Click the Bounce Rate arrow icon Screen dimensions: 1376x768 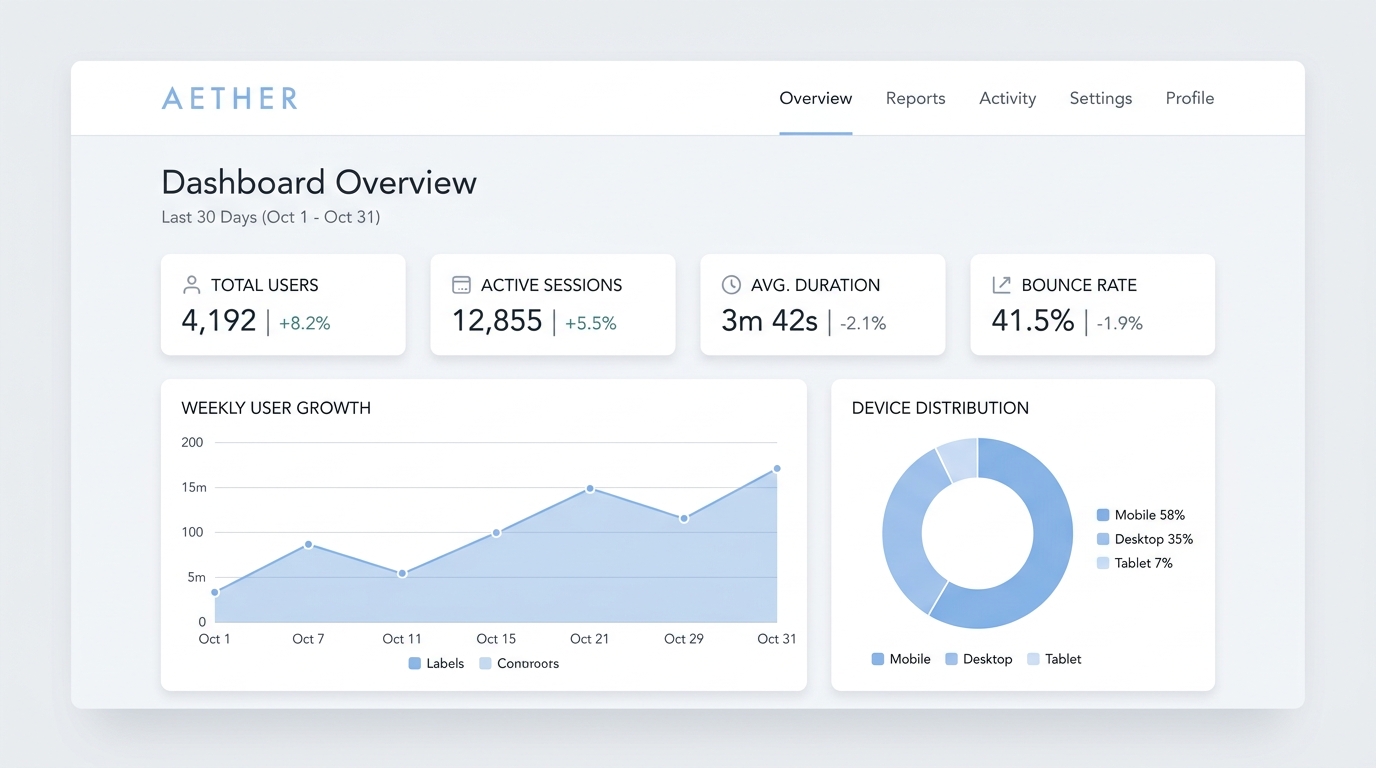(x=1001, y=285)
